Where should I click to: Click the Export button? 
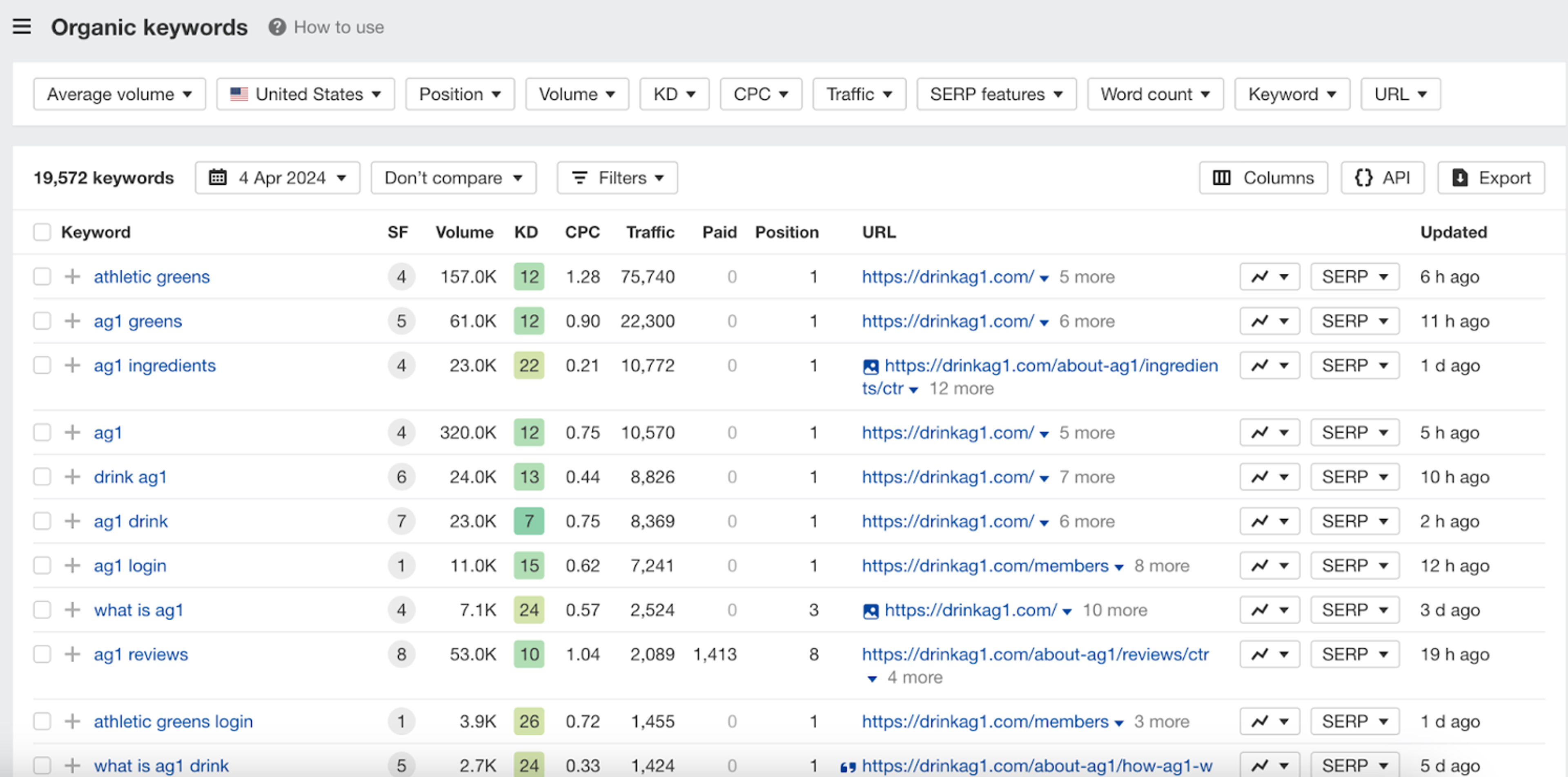[1491, 178]
